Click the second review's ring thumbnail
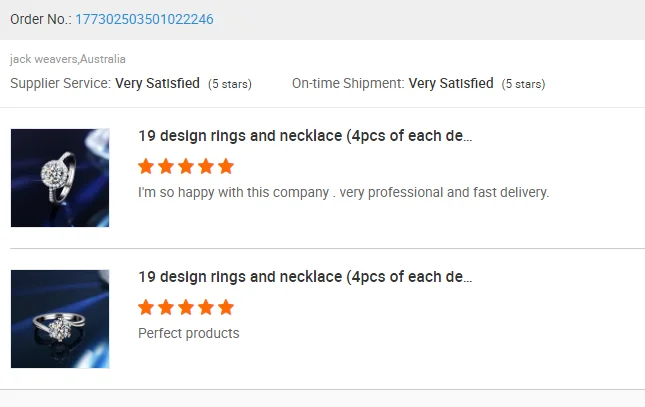The height and width of the screenshot is (407, 645). pos(60,318)
